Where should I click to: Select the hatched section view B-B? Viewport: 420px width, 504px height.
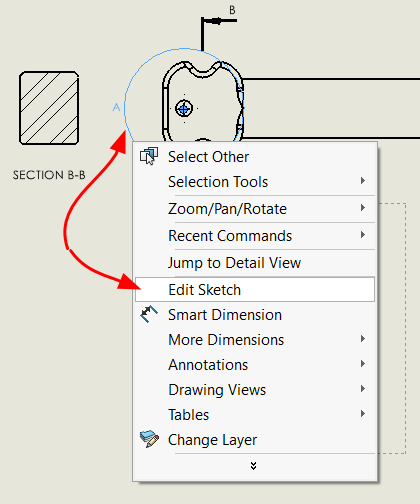coord(49,108)
